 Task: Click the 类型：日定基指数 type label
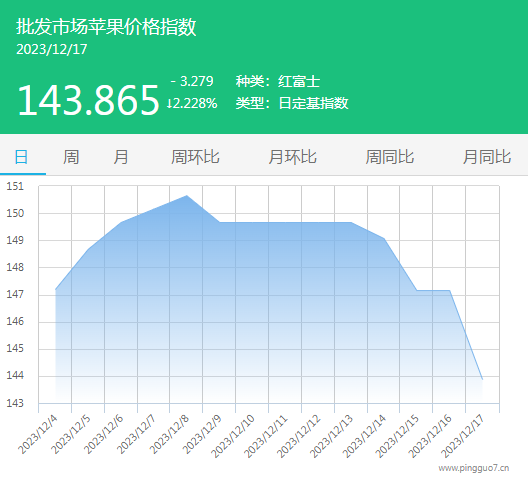pyautogui.click(x=292, y=103)
